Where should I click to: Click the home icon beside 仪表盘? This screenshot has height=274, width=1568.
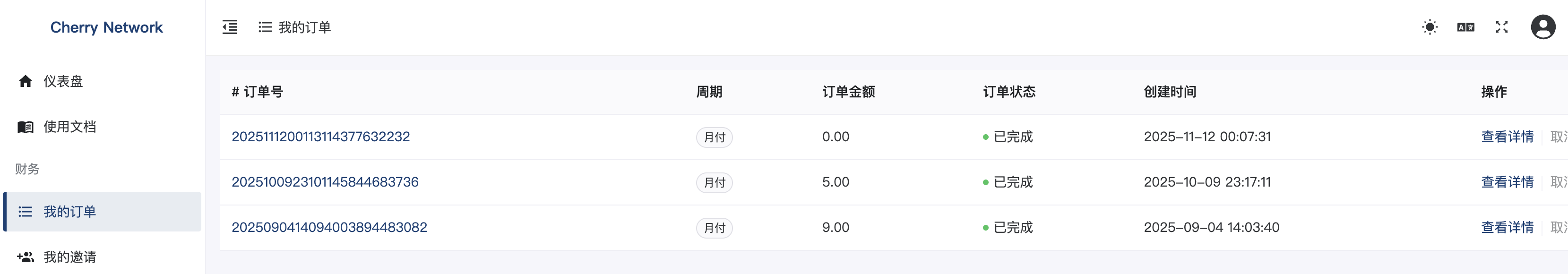(x=26, y=82)
